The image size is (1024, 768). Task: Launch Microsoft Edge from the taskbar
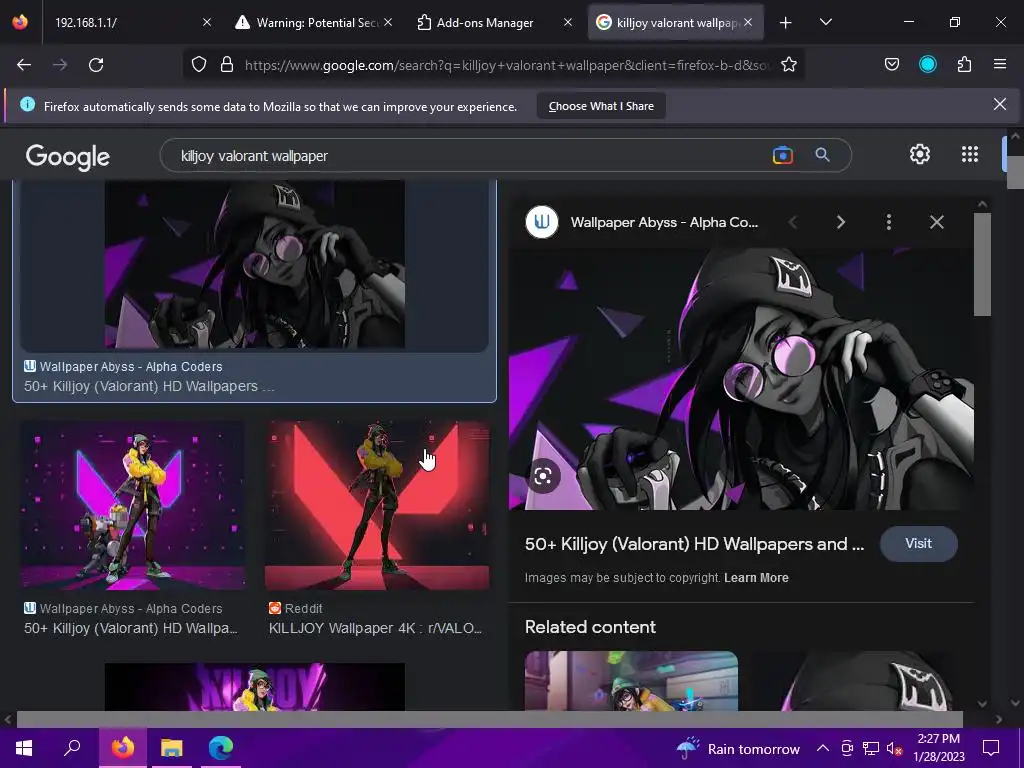pos(221,748)
